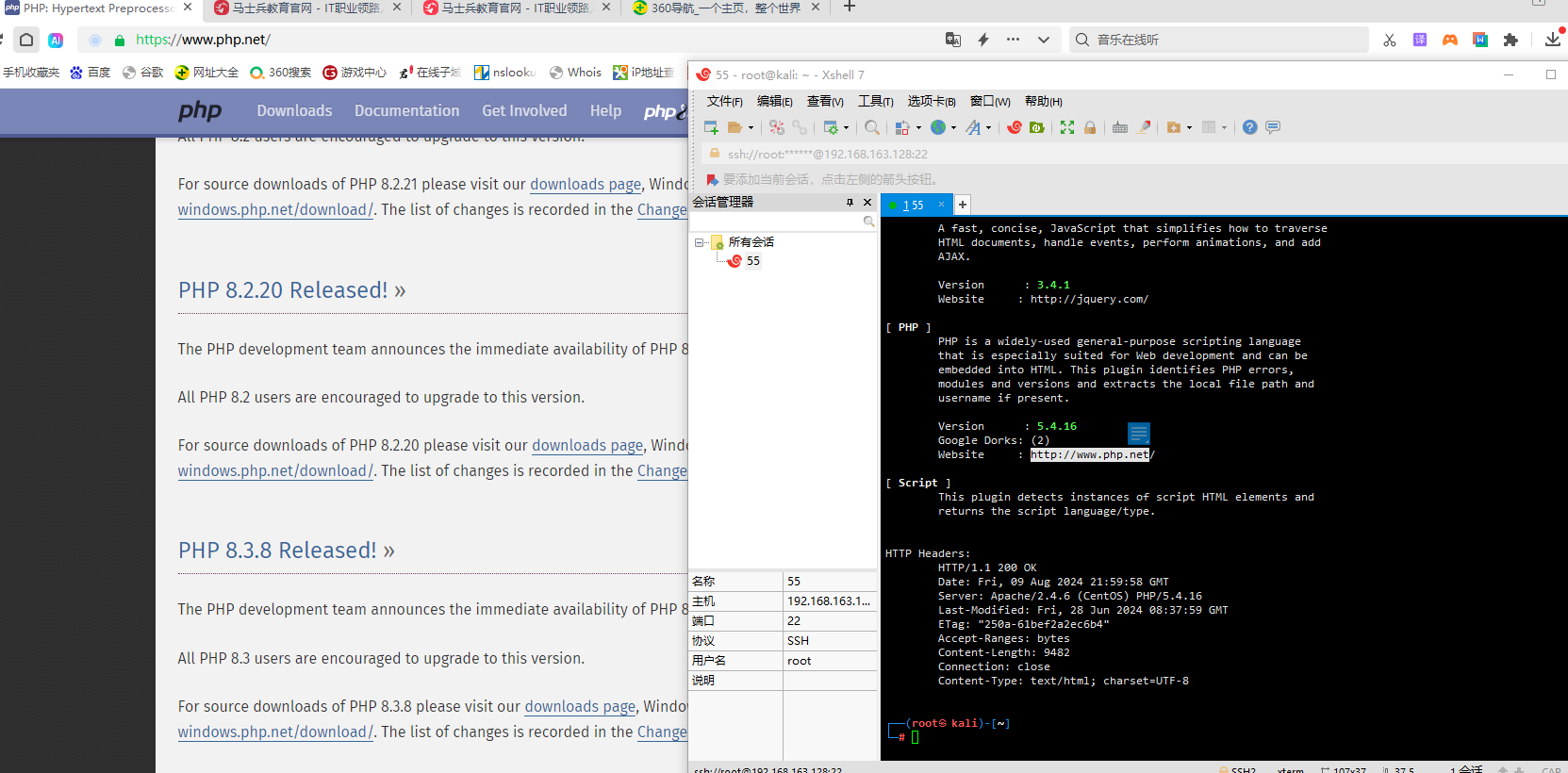The image size is (1568, 773).
Task: Open the 选项卡(B) menu in Xshell
Action: pyautogui.click(x=932, y=102)
